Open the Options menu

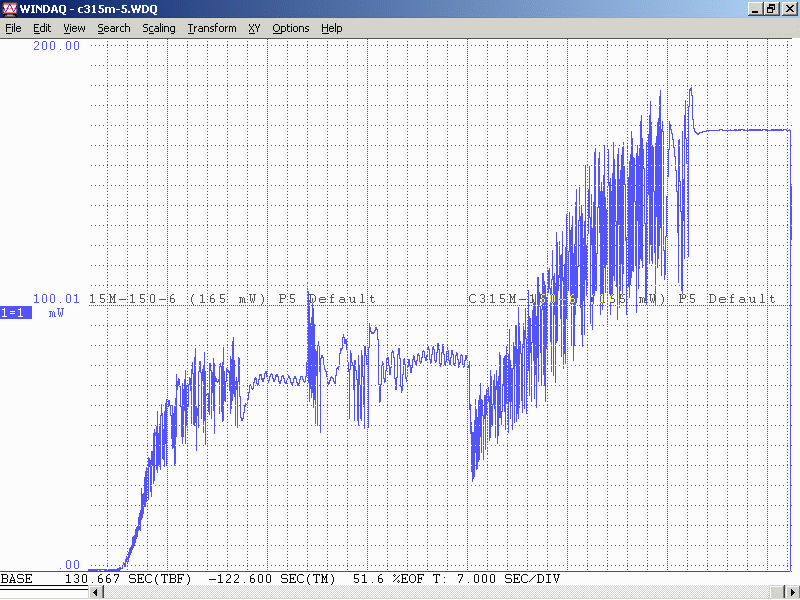(x=290, y=28)
